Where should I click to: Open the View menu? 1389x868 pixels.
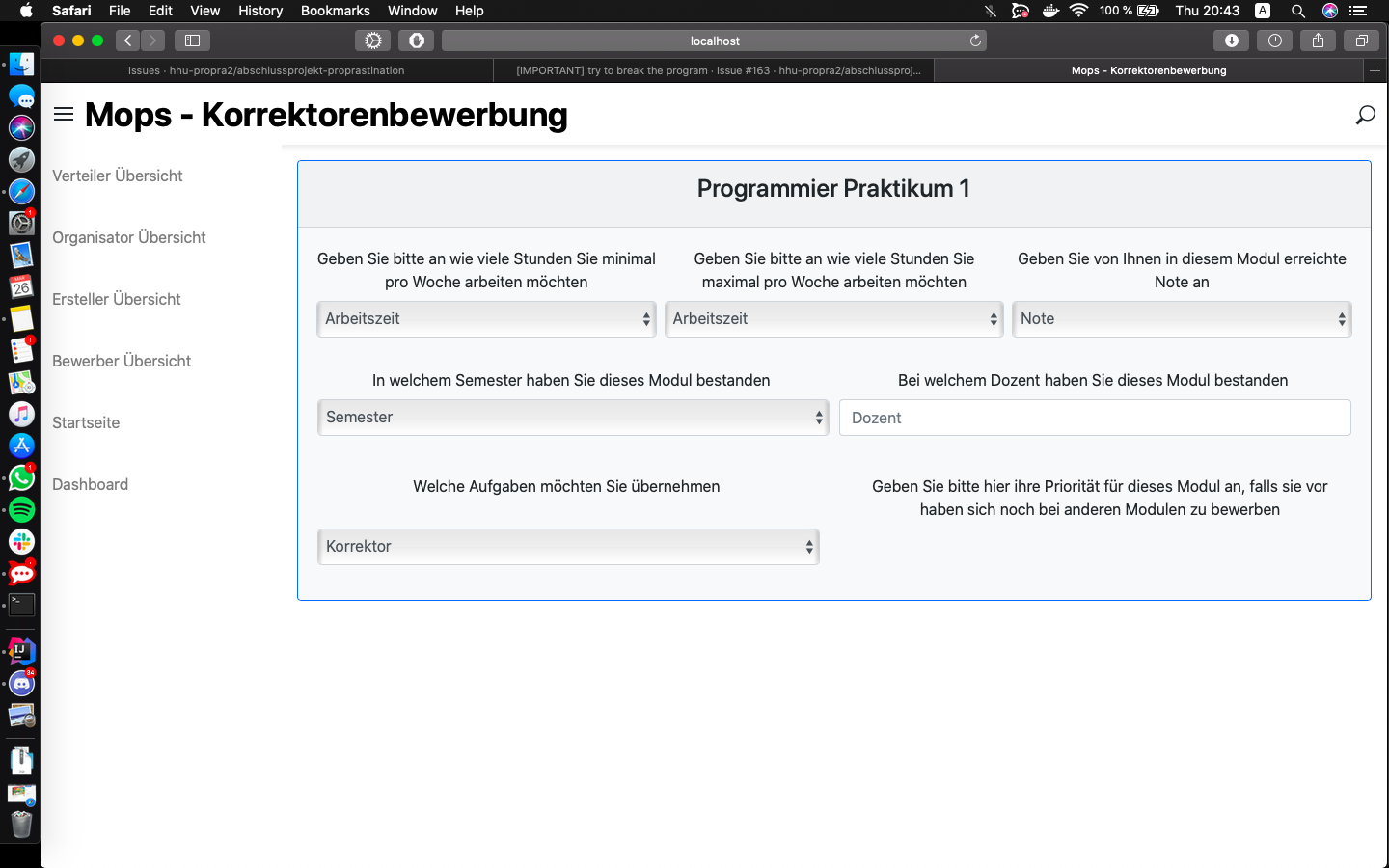pyautogui.click(x=204, y=11)
